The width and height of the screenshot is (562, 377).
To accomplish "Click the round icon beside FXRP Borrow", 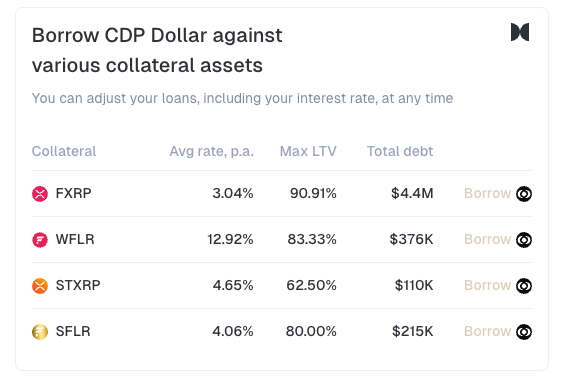I will click(x=524, y=194).
